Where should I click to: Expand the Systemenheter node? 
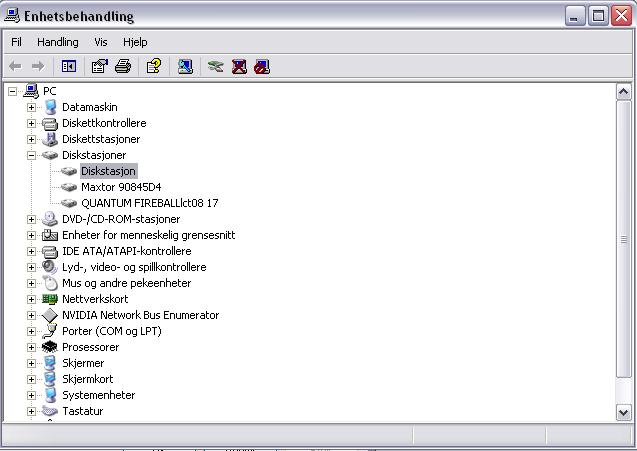31,395
